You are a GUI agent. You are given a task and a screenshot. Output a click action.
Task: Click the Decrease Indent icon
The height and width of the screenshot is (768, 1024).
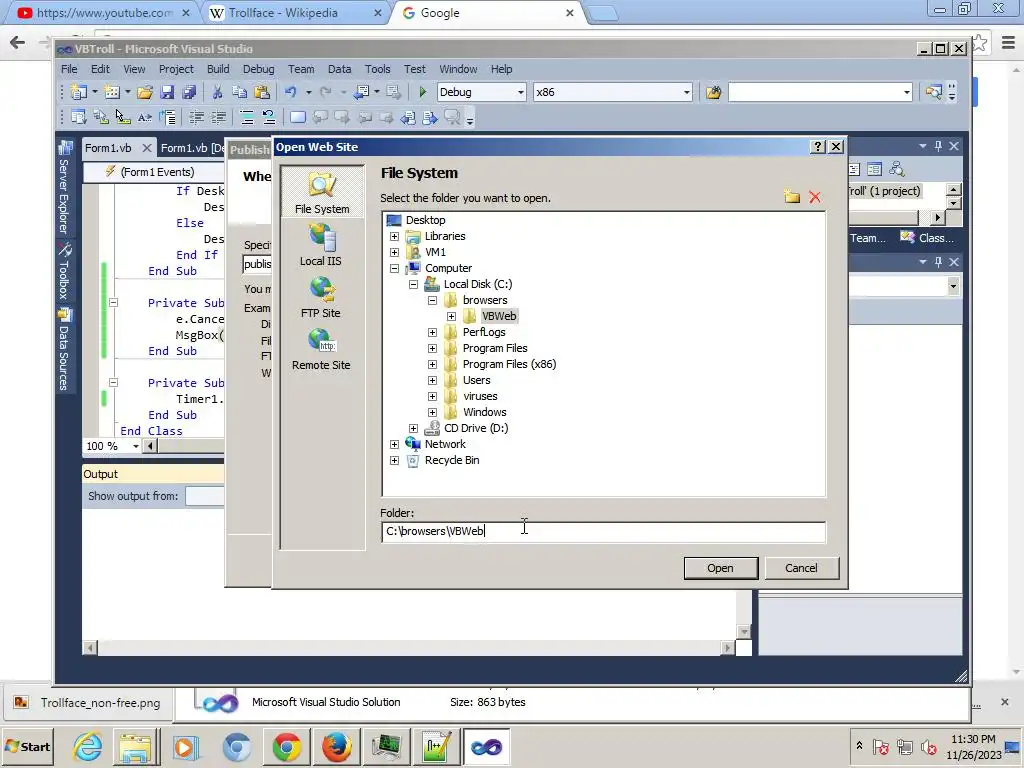[x=196, y=118]
